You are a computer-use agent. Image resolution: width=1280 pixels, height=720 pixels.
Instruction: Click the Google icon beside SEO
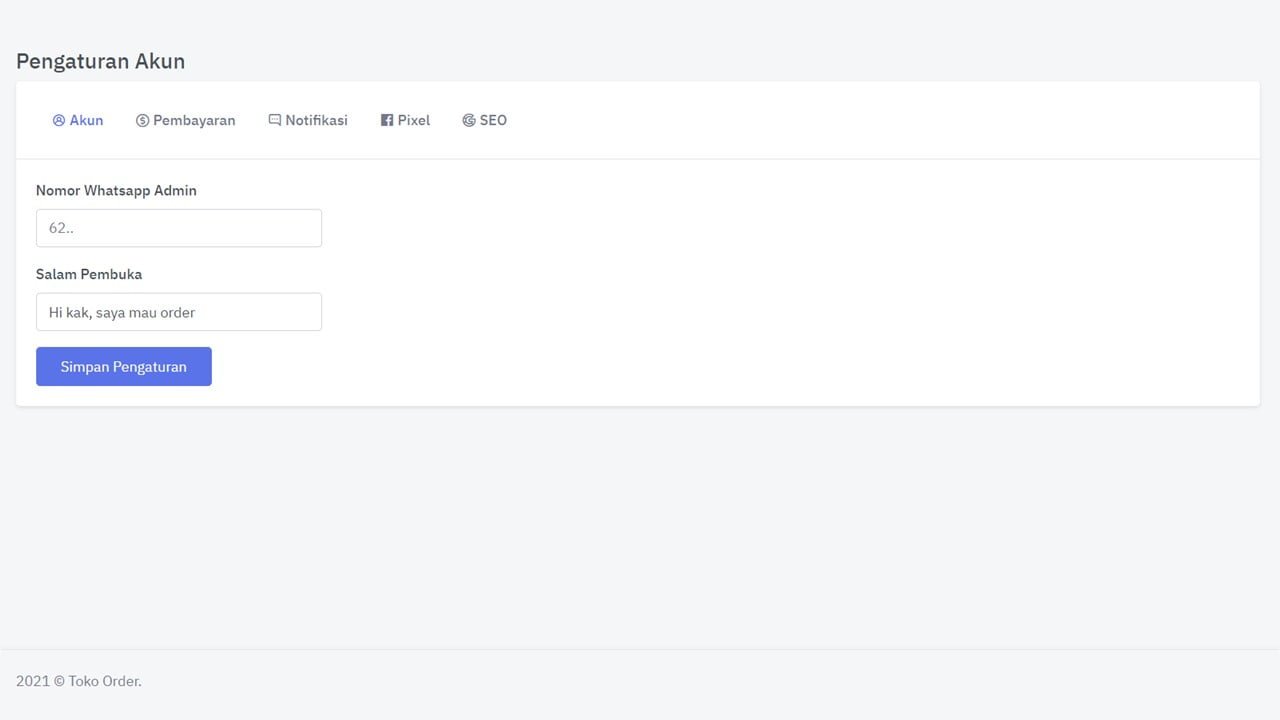(469, 120)
